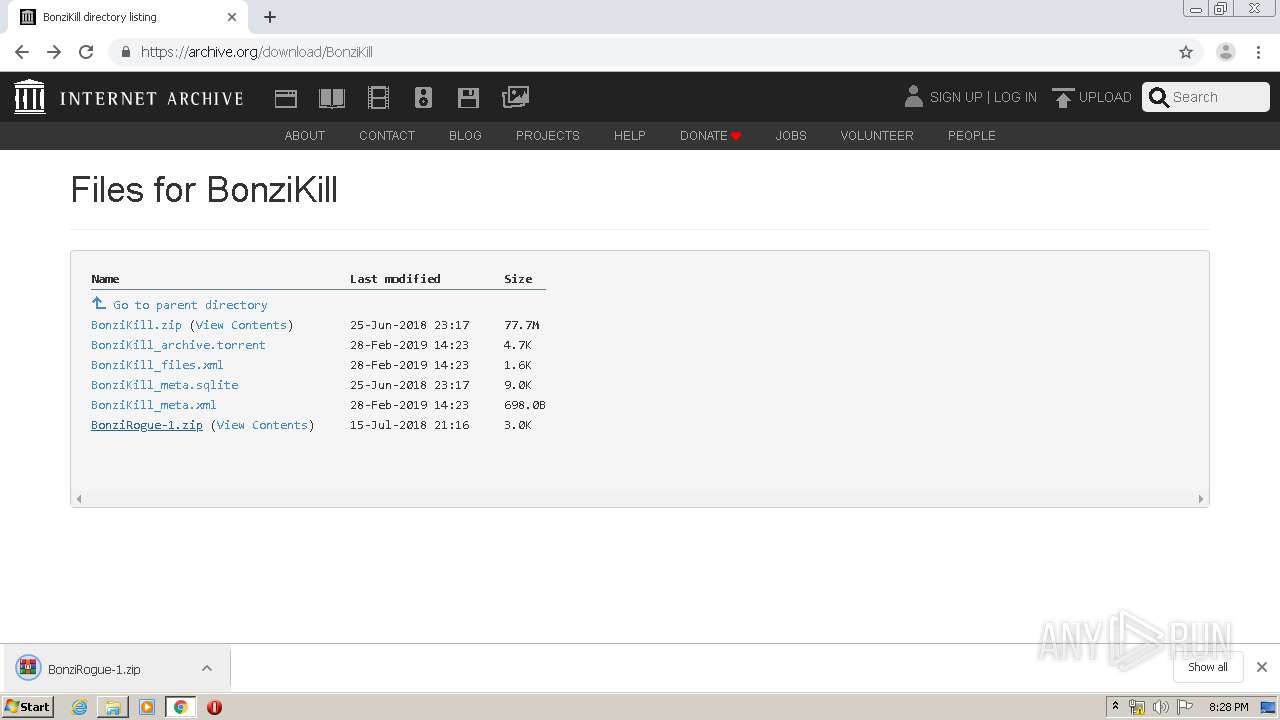Click the LOG IN link
This screenshot has width=1280, height=720.
point(1015,97)
